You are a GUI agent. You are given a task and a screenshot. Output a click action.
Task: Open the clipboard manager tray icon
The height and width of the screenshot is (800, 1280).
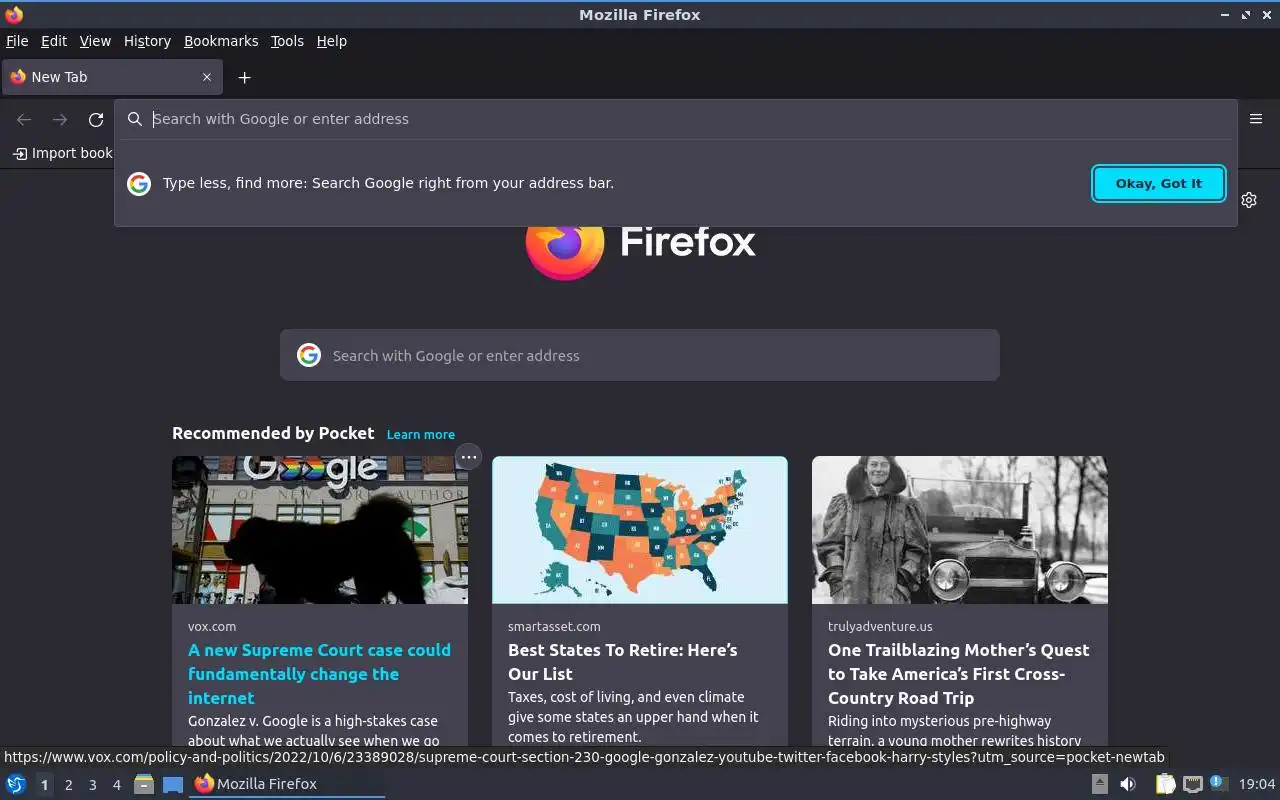1166,784
